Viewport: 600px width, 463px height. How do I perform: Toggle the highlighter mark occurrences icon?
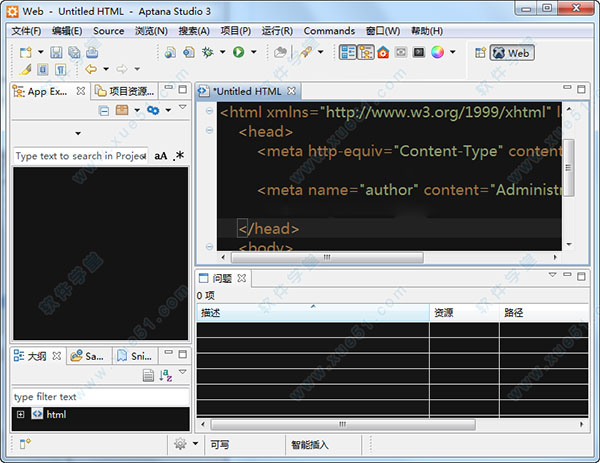point(25,69)
